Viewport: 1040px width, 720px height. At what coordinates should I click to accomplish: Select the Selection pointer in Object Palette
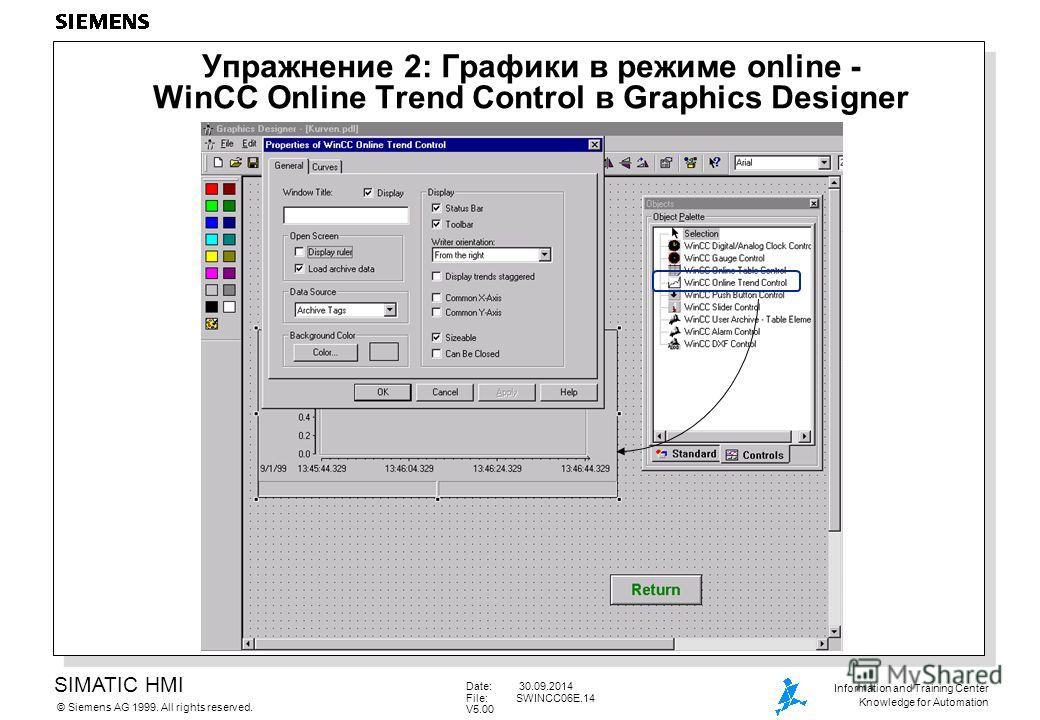(x=675, y=233)
